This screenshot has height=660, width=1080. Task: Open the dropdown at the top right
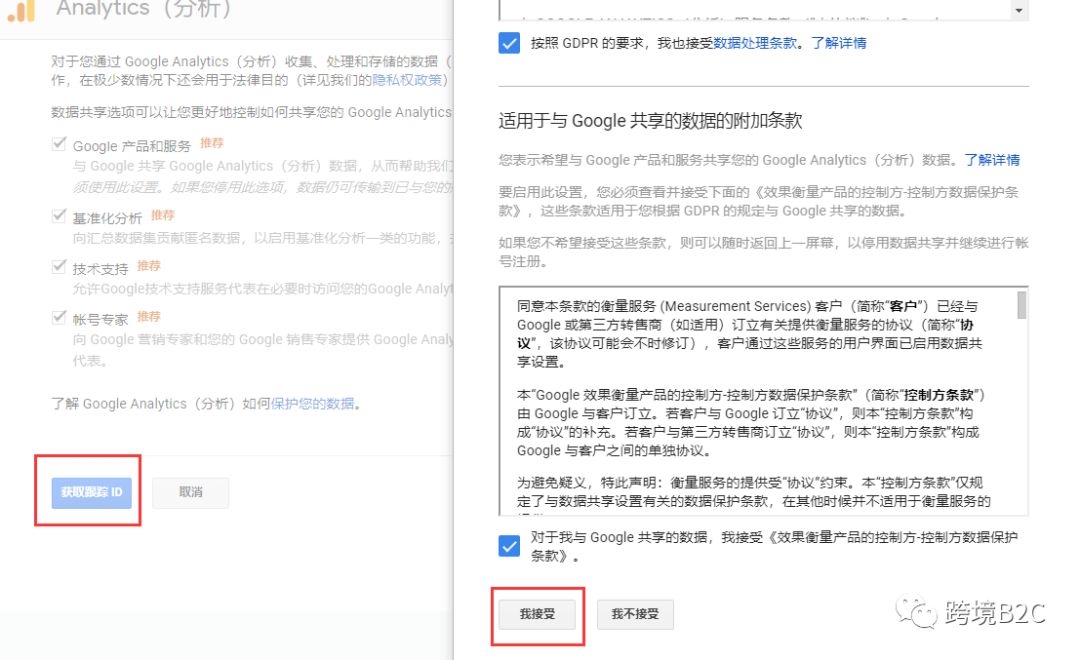[x=1020, y=9]
